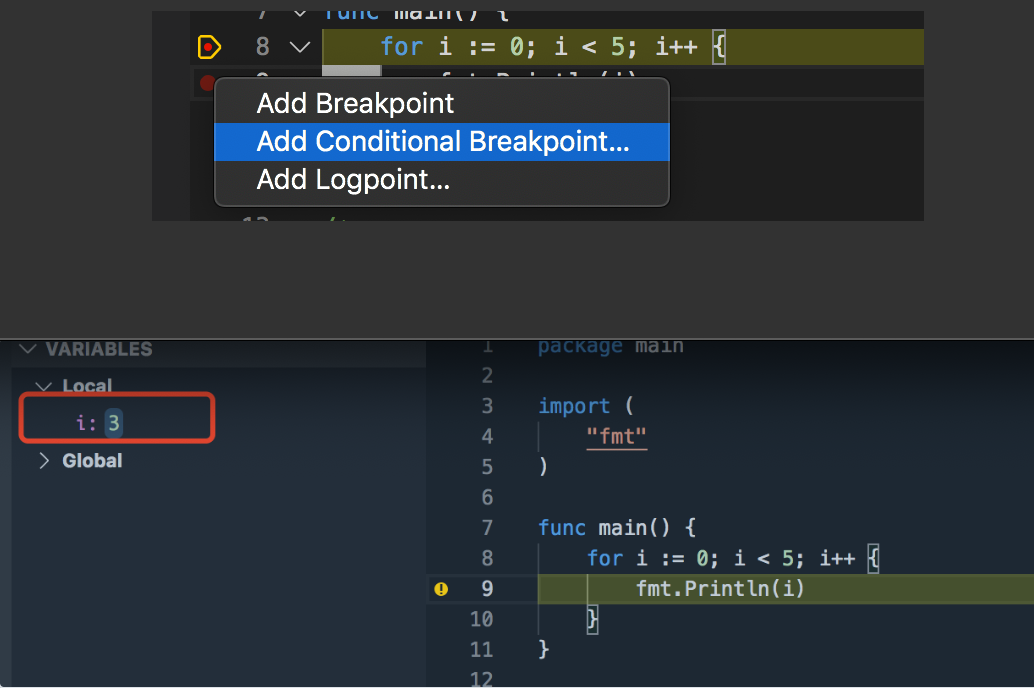Screen dimensions: 1034x688
Task: Select Add Breakpoint in the context menu
Action: coord(355,103)
